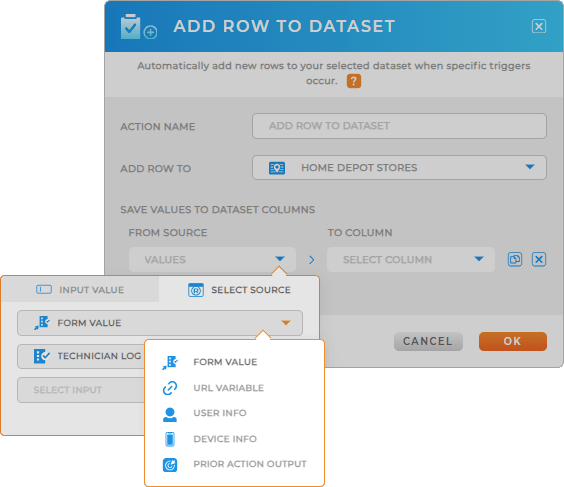Screen dimensions: 564x487
Task: Open the Form Value source type dropdown
Action: pyautogui.click(x=160, y=323)
